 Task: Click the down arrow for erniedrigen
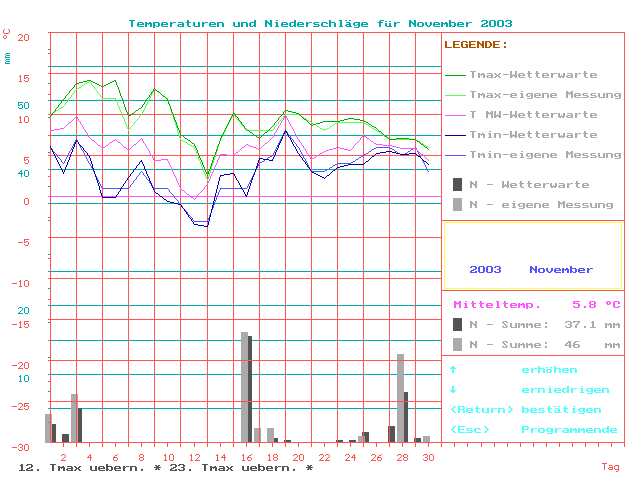click(453, 390)
